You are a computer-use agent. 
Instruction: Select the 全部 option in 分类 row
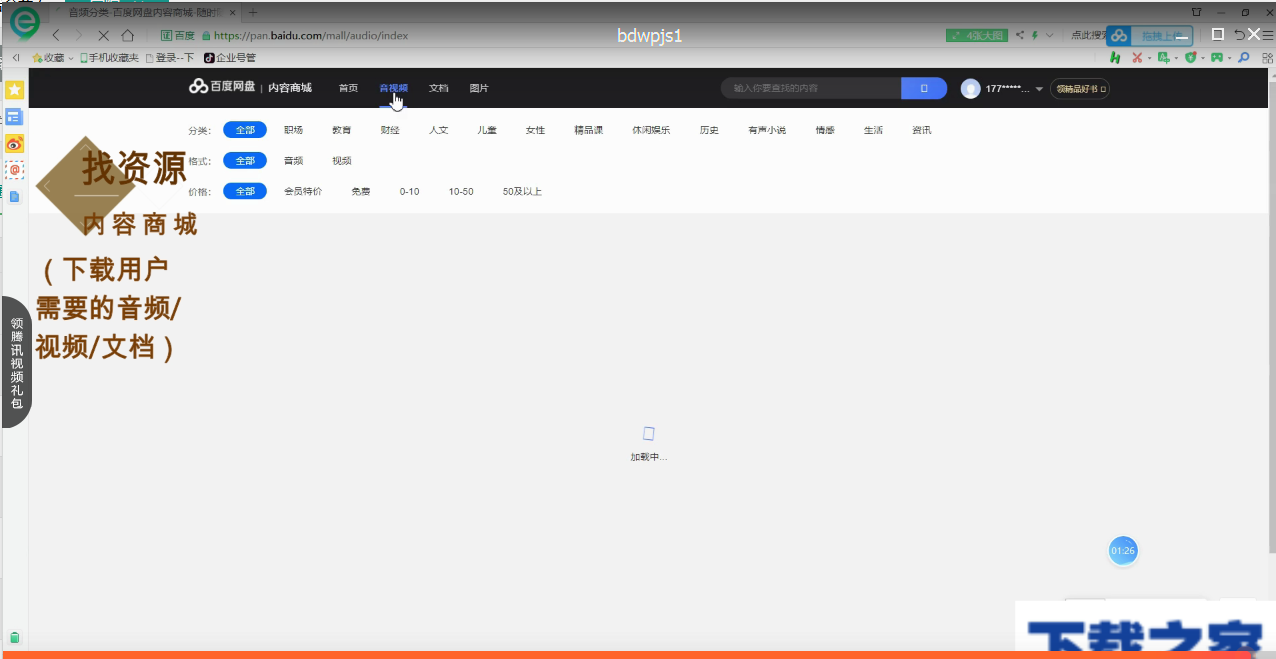[x=245, y=130]
